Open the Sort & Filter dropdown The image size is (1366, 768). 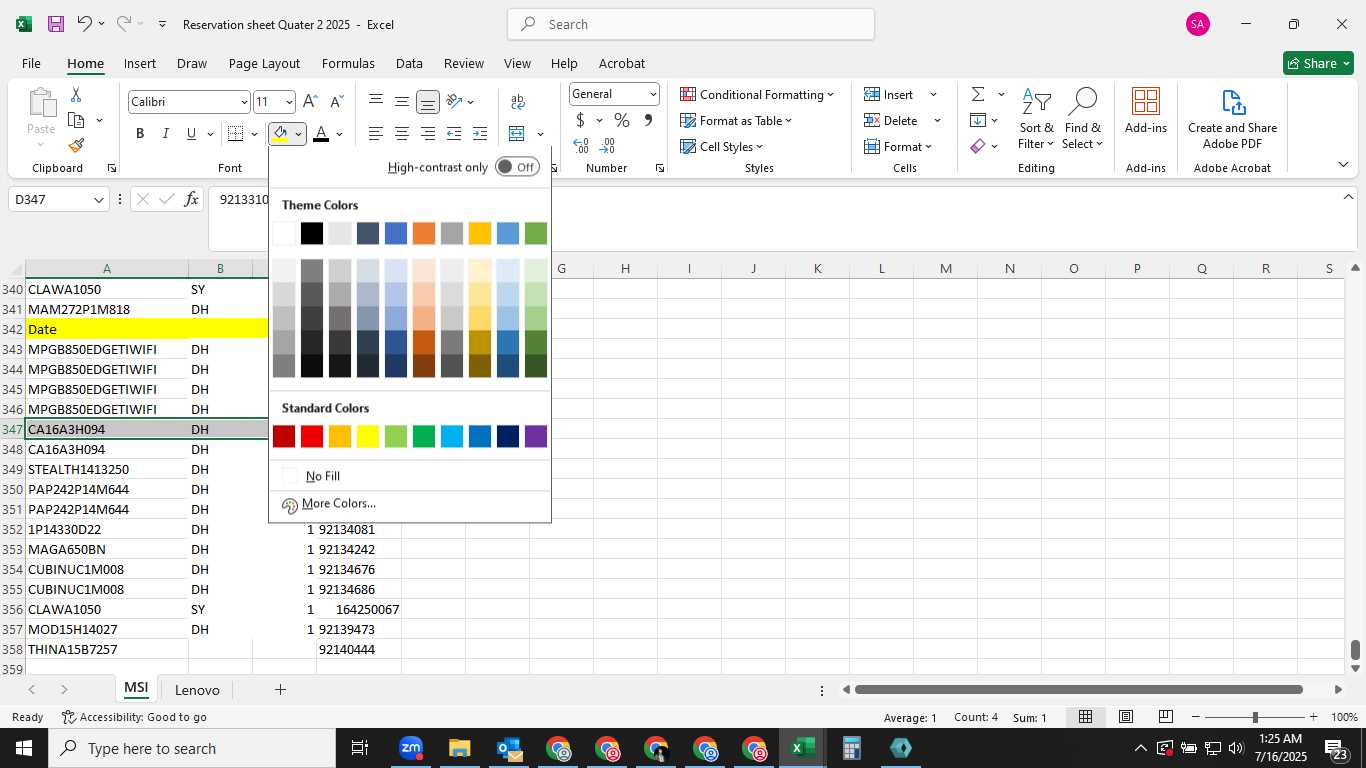tap(1037, 120)
